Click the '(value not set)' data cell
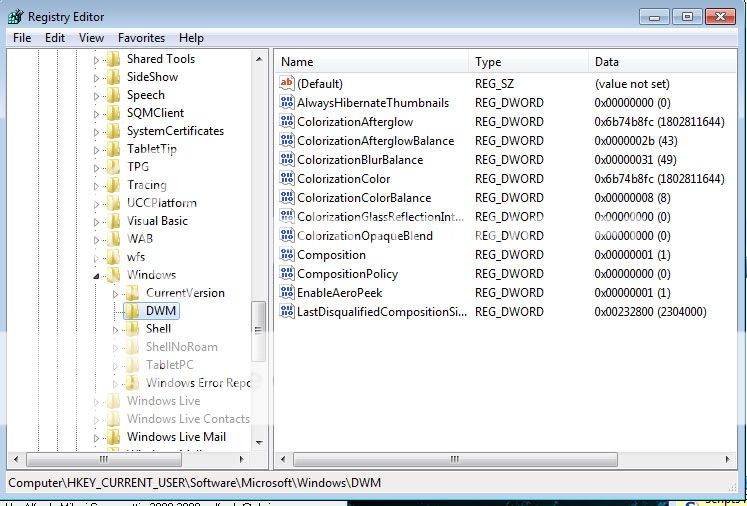The height and width of the screenshot is (506, 747). pyautogui.click(x=632, y=84)
